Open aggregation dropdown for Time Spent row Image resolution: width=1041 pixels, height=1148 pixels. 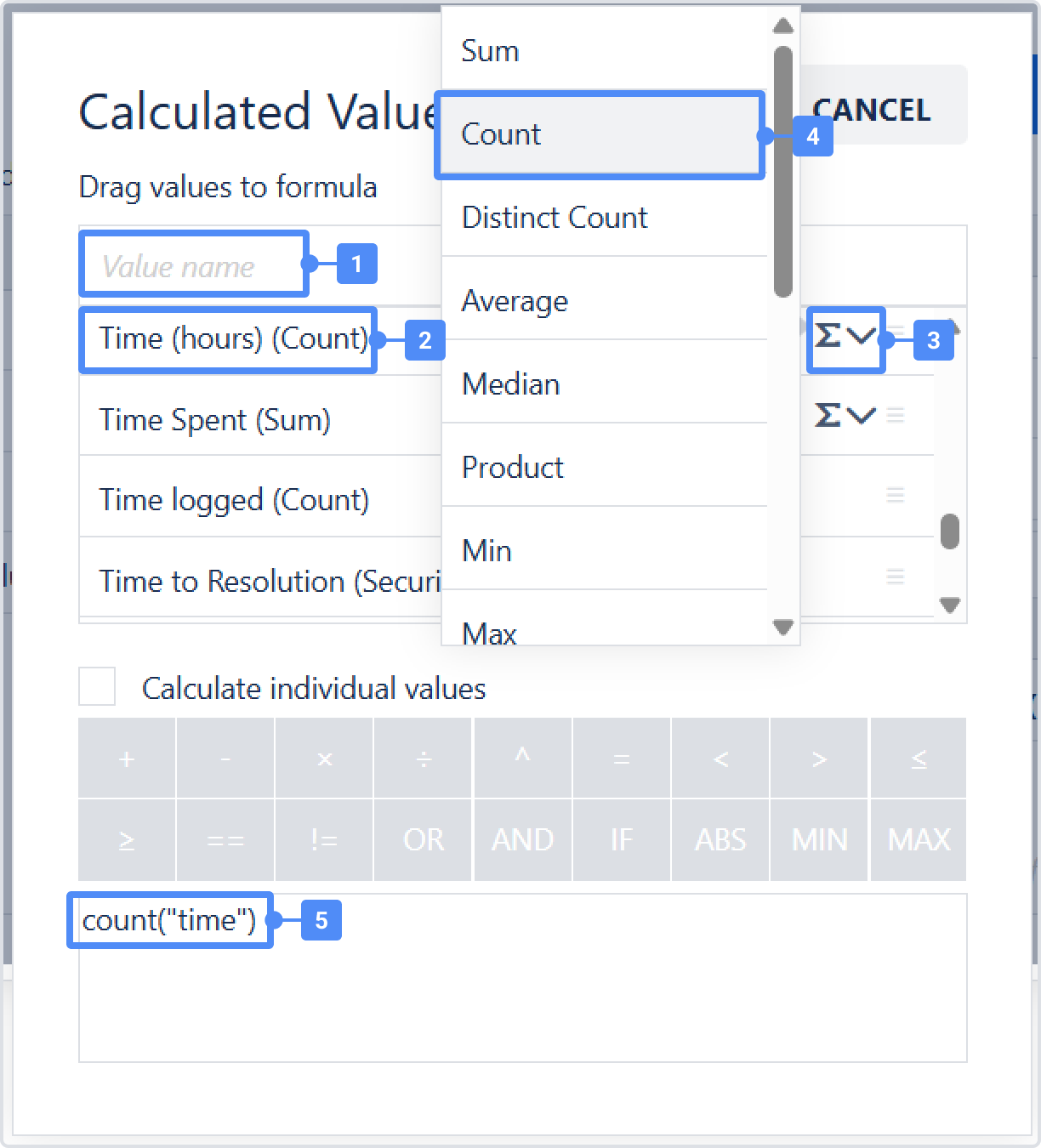[x=845, y=416]
